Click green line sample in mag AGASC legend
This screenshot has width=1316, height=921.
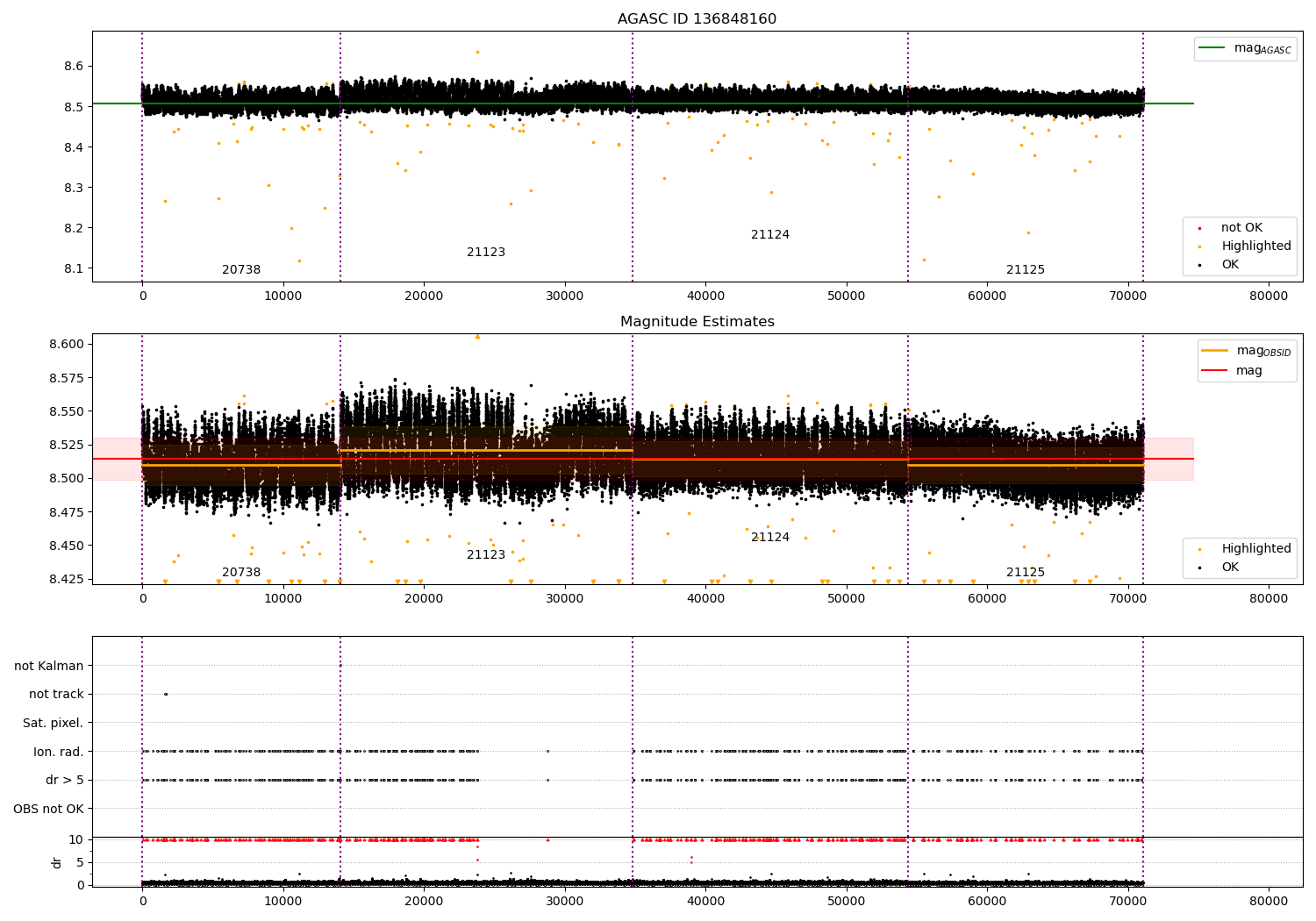1213,48
